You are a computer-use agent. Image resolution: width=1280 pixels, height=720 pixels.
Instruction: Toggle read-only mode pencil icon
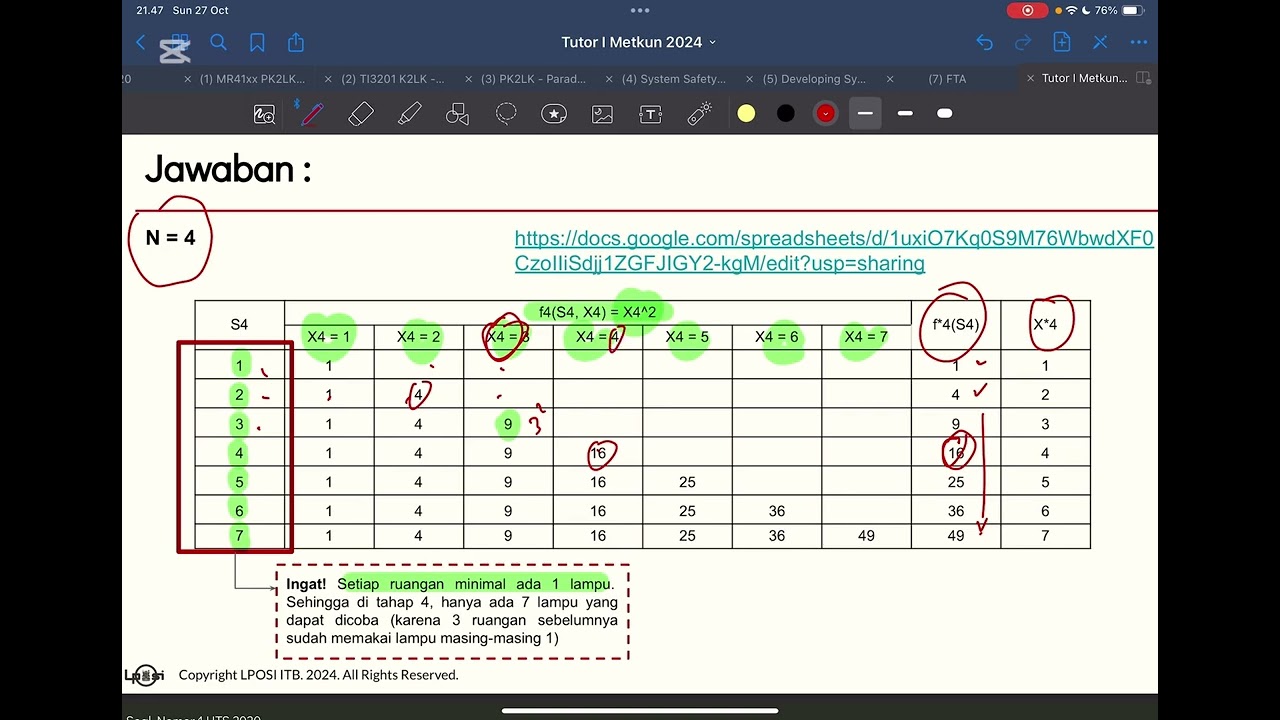pos(1101,42)
